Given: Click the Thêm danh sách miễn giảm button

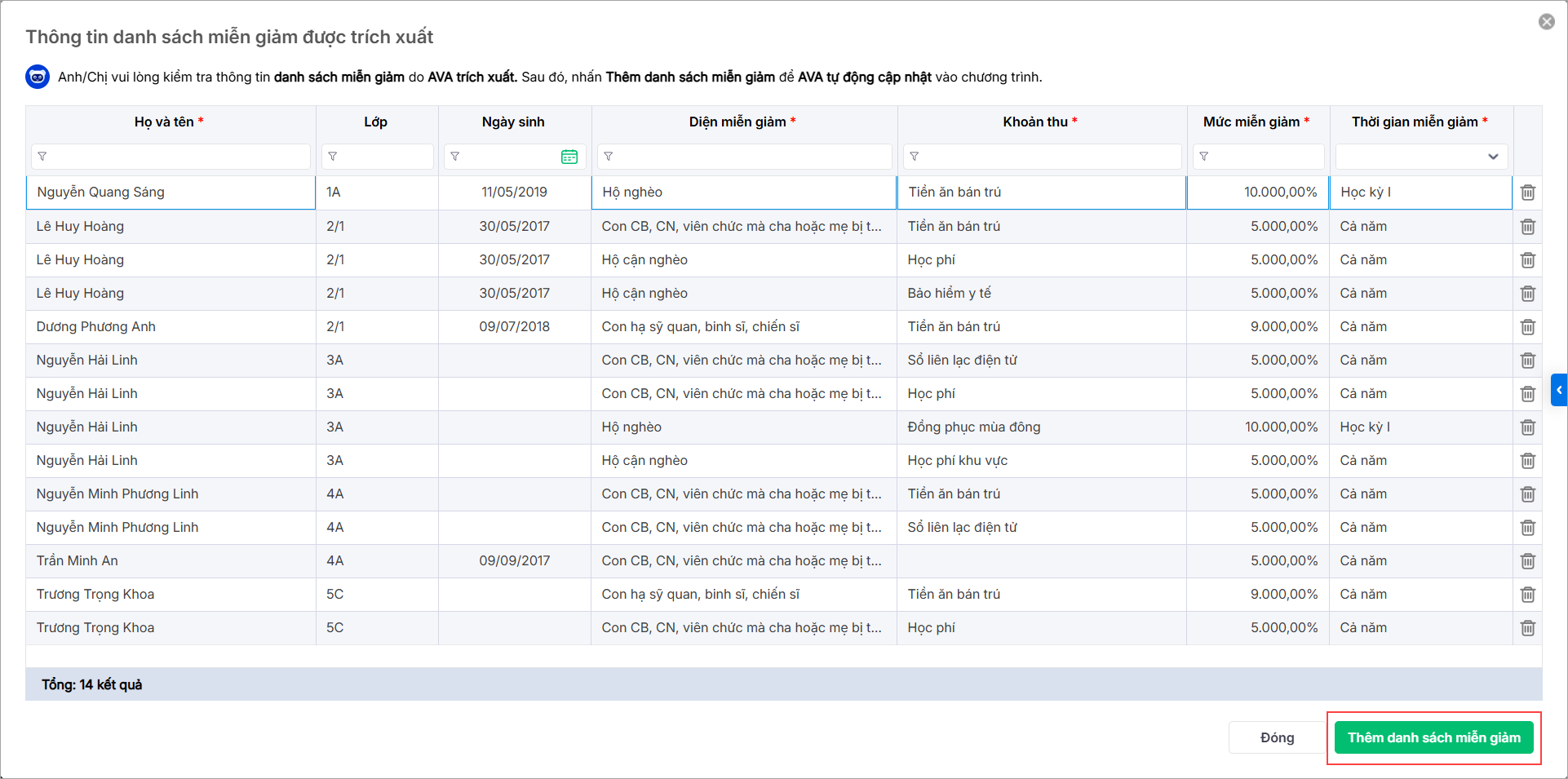Looking at the screenshot, I should point(1433,738).
